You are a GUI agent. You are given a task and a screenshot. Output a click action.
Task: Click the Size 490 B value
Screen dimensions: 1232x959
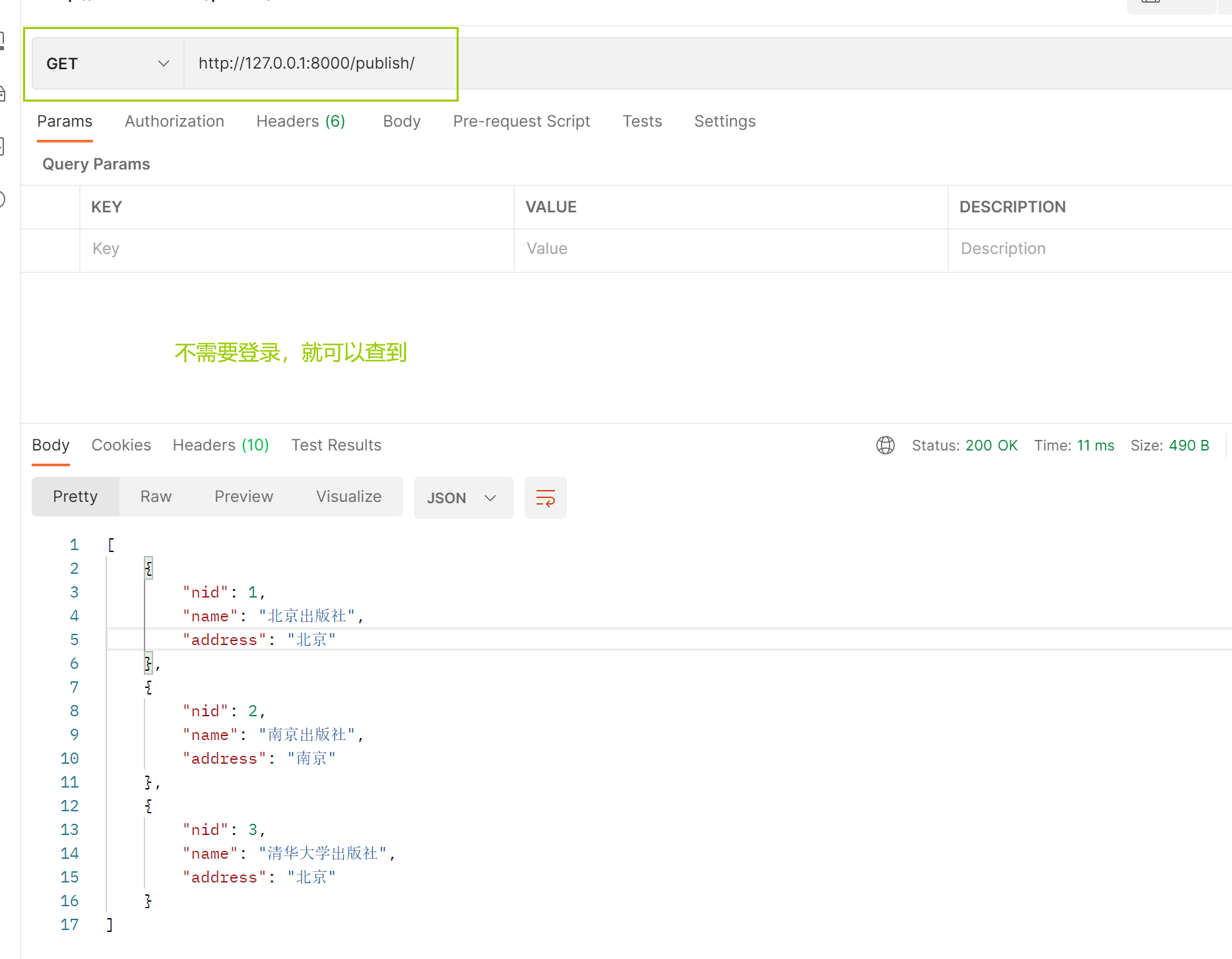tap(1189, 445)
